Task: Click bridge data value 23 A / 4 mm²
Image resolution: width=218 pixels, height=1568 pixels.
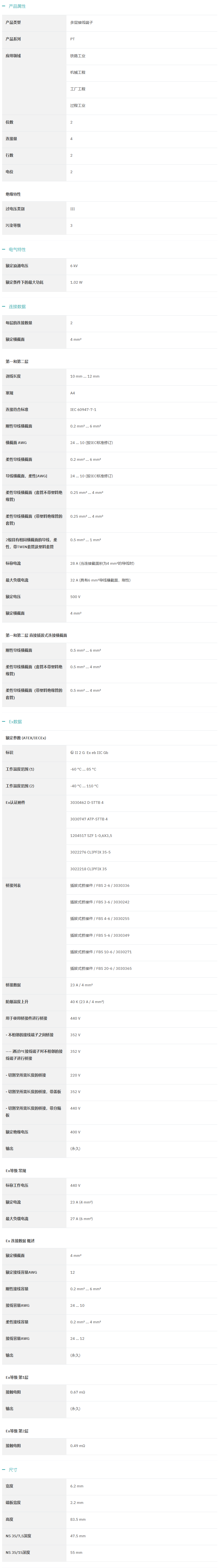Action: point(82,985)
